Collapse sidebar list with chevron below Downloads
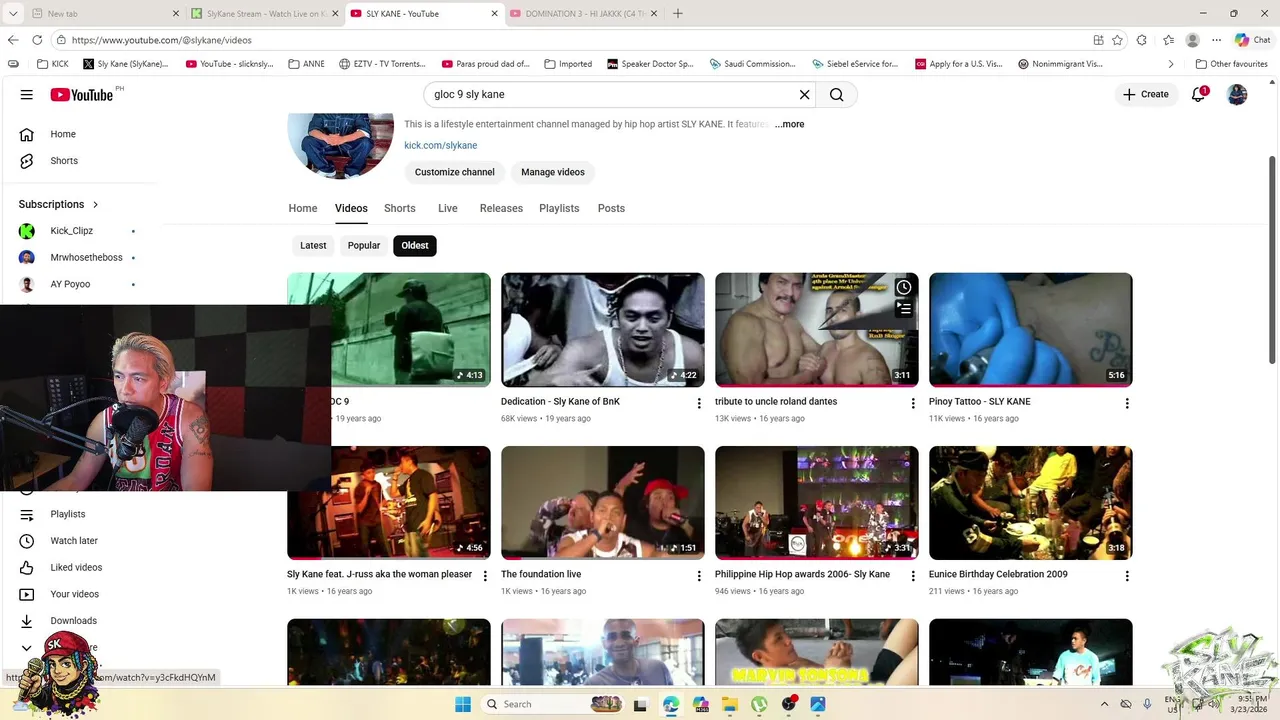Image resolution: width=1280 pixels, height=720 pixels. point(27,648)
